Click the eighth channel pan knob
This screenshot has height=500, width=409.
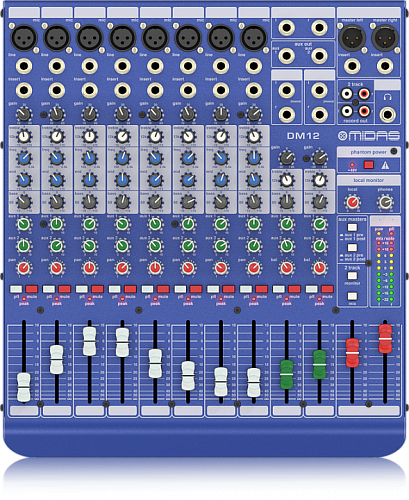coord(254,268)
